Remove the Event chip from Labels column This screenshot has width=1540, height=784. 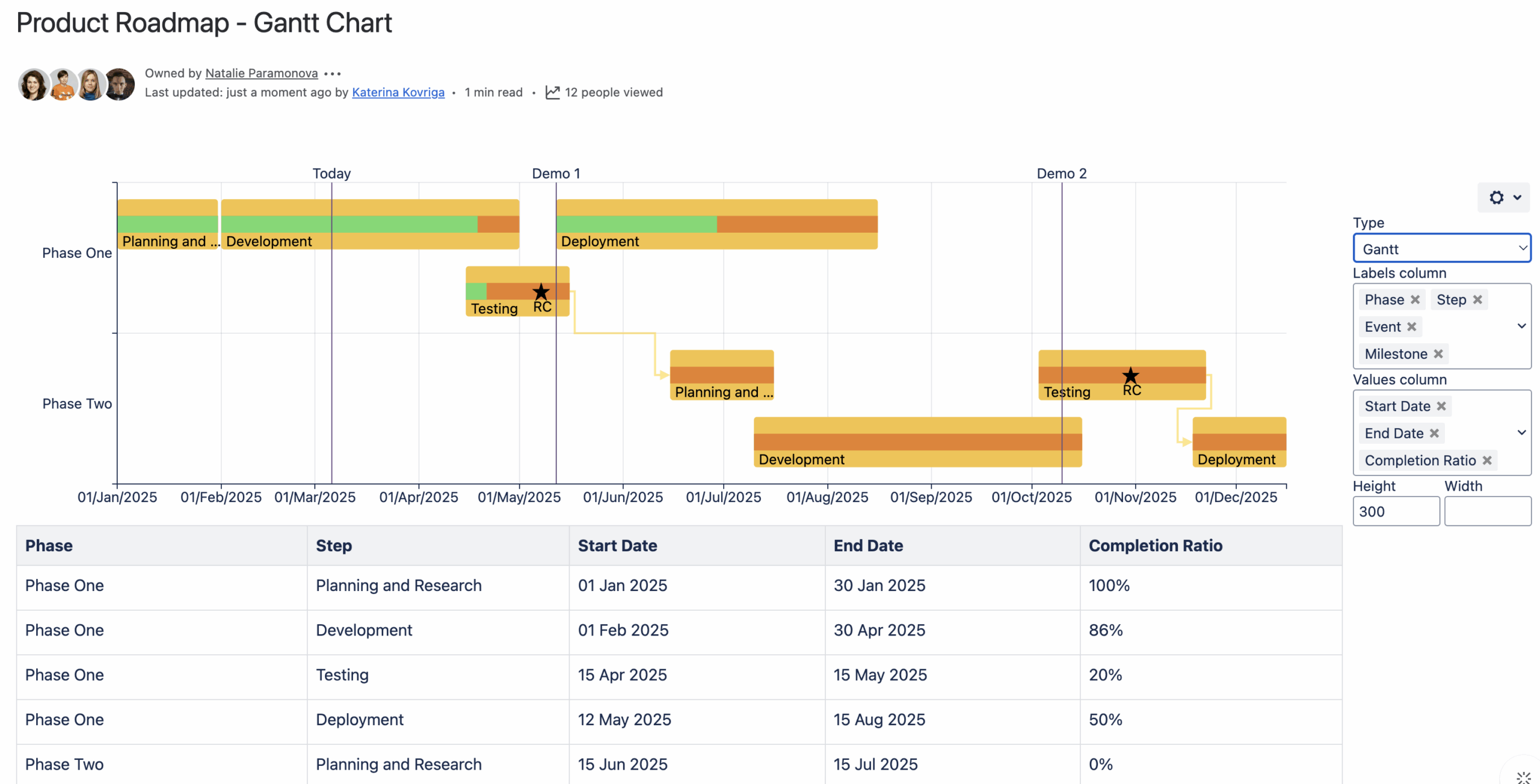[1412, 326]
